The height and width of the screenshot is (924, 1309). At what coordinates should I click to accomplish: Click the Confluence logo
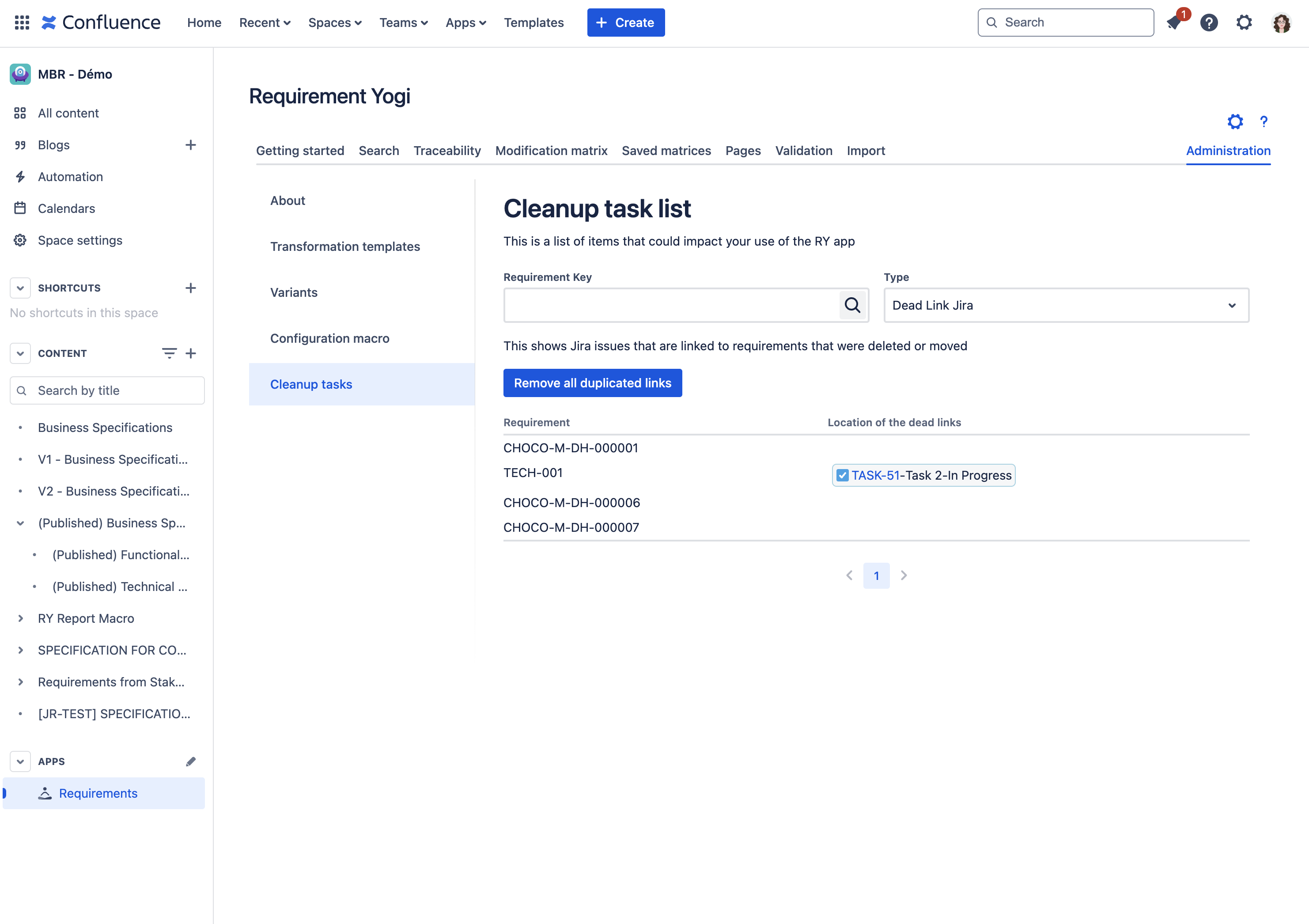coord(100,22)
